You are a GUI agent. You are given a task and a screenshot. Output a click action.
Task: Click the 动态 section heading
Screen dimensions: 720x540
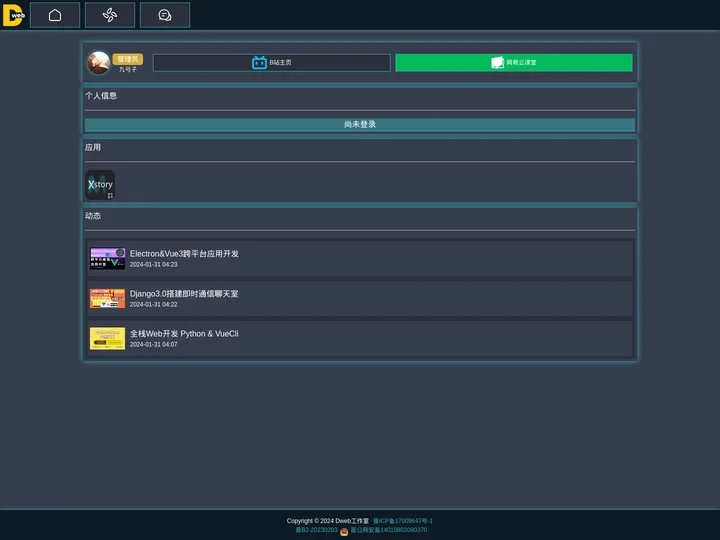(x=93, y=216)
